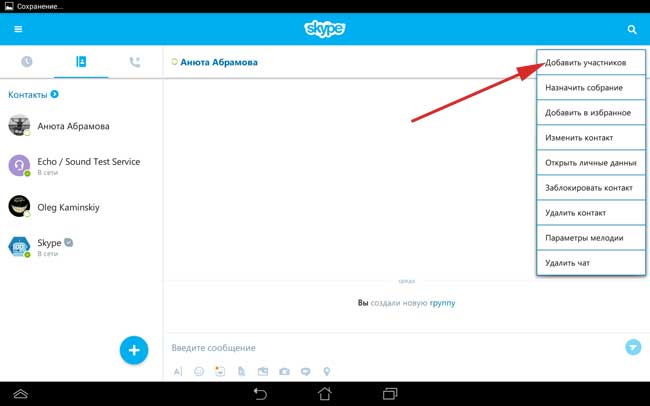Viewport: 650px width, 406px height.
Task: Open the группу link in chat
Action: pyautogui.click(x=442, y=302)
